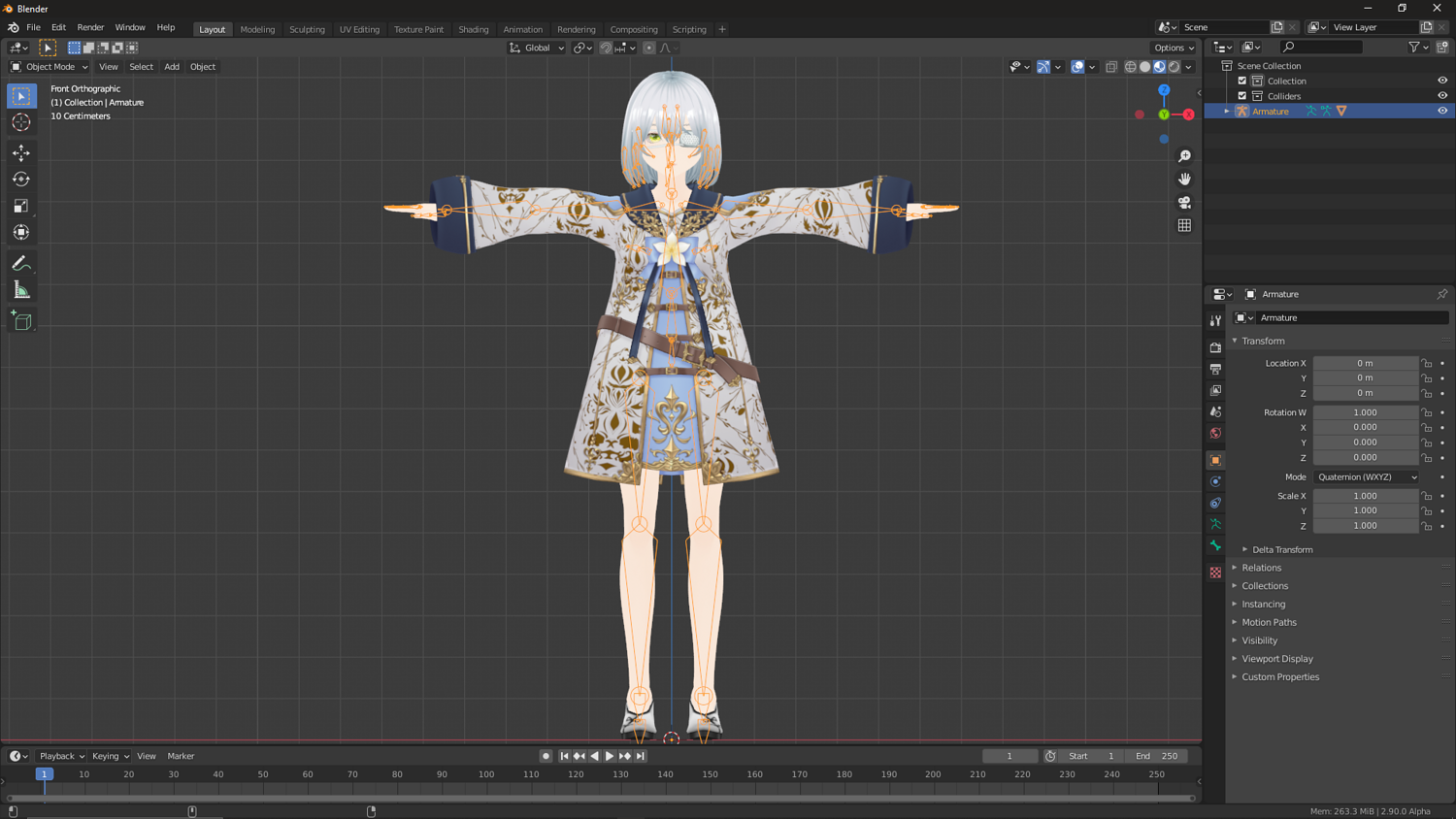Image resolution: width=1456 pixels, height=819 pixels.
Task: Jump to the timeline end frame
Action: [641, 756]
